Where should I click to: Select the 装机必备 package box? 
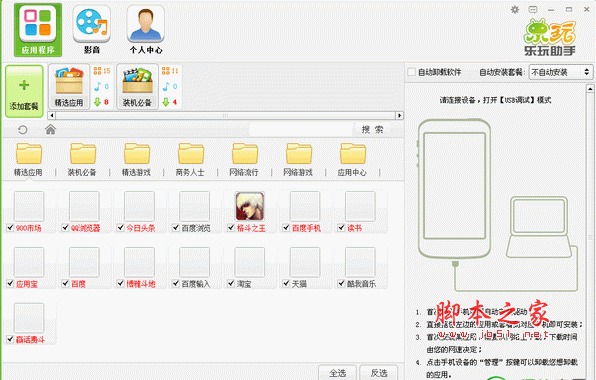pos(137,87)
